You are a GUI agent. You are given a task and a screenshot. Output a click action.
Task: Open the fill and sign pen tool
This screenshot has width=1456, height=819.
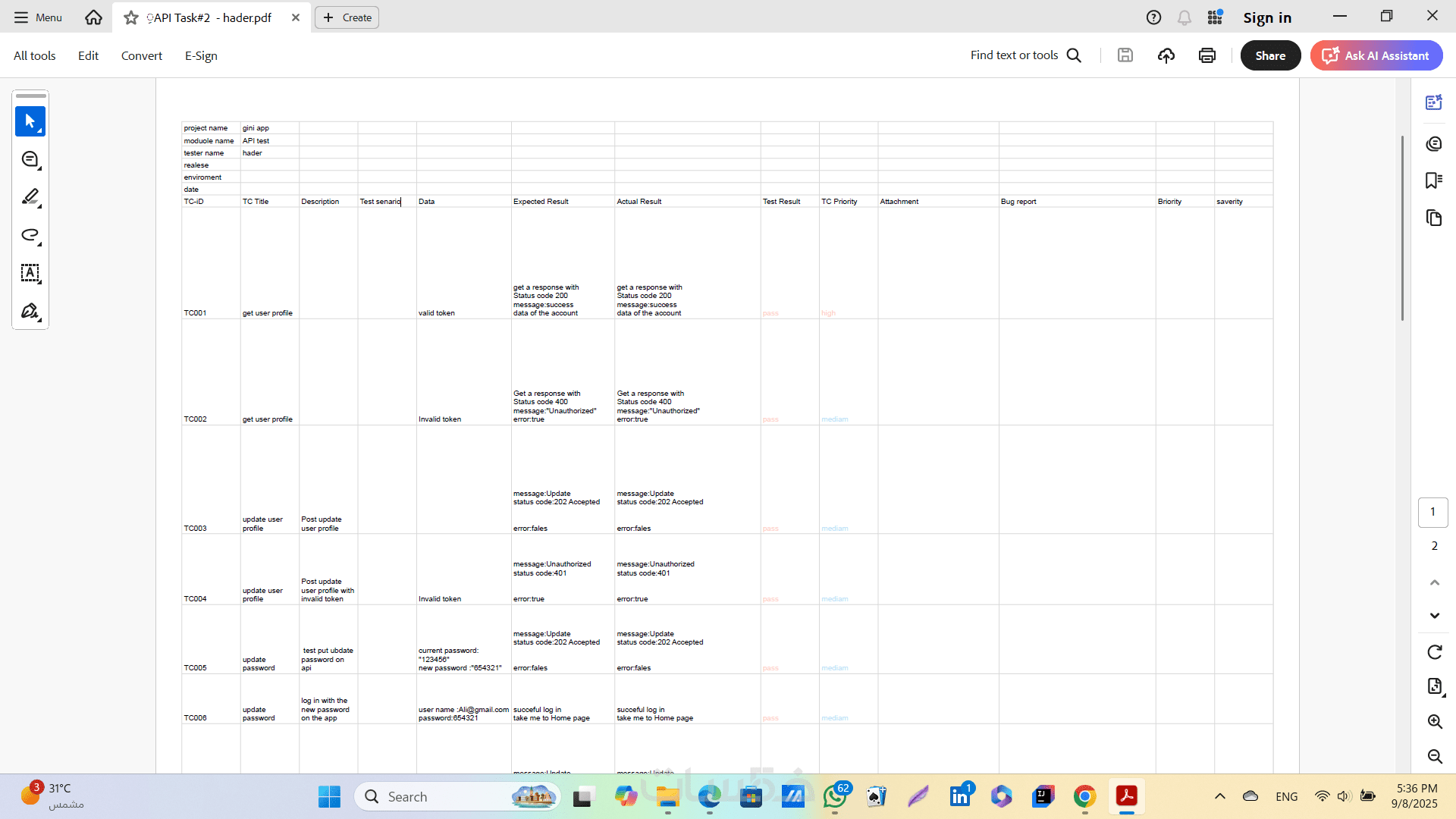click(30, 311)
